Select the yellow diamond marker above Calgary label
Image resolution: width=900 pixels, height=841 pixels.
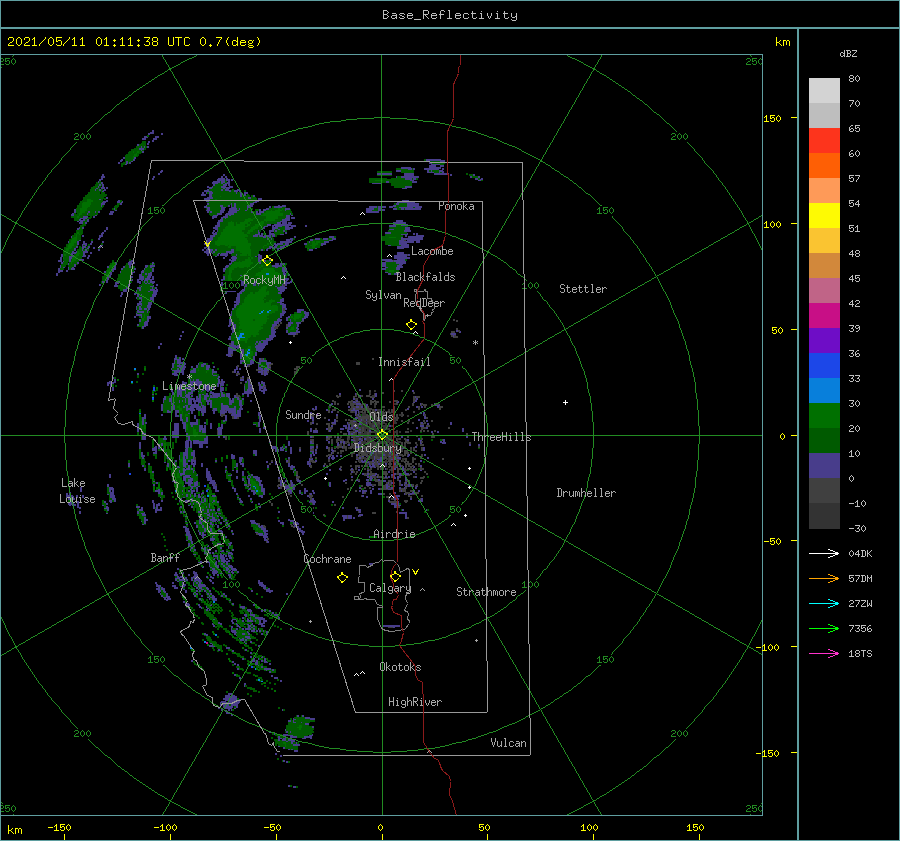point(395,576)
